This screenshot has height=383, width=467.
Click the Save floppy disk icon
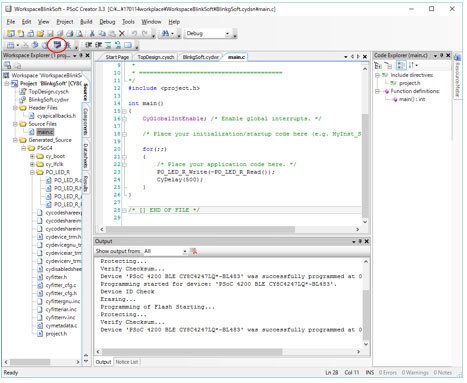click(x=50, y=33)
